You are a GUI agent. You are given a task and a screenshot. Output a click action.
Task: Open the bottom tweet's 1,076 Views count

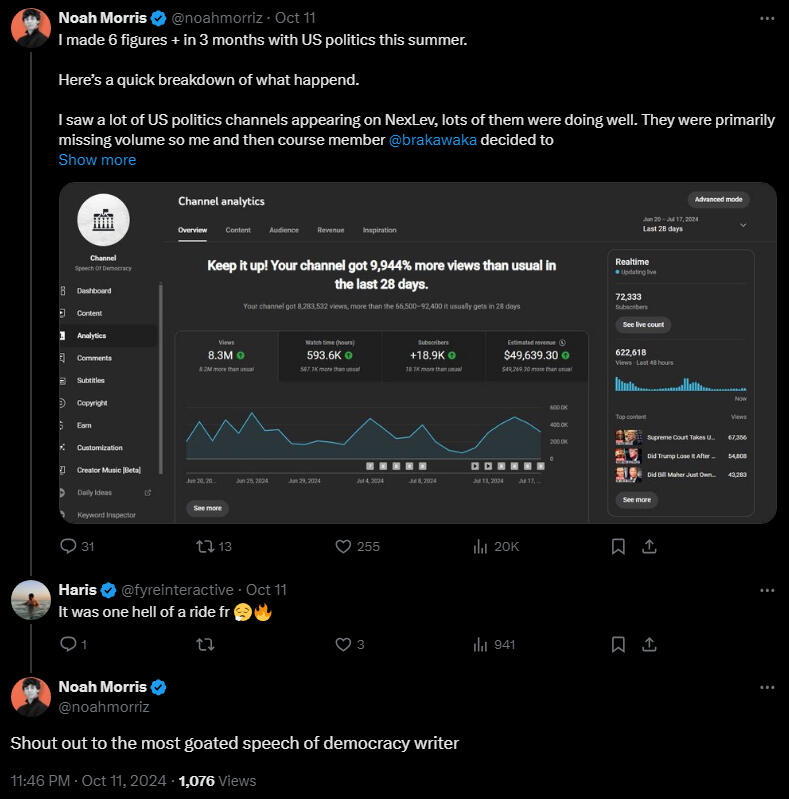click(216, 781)
